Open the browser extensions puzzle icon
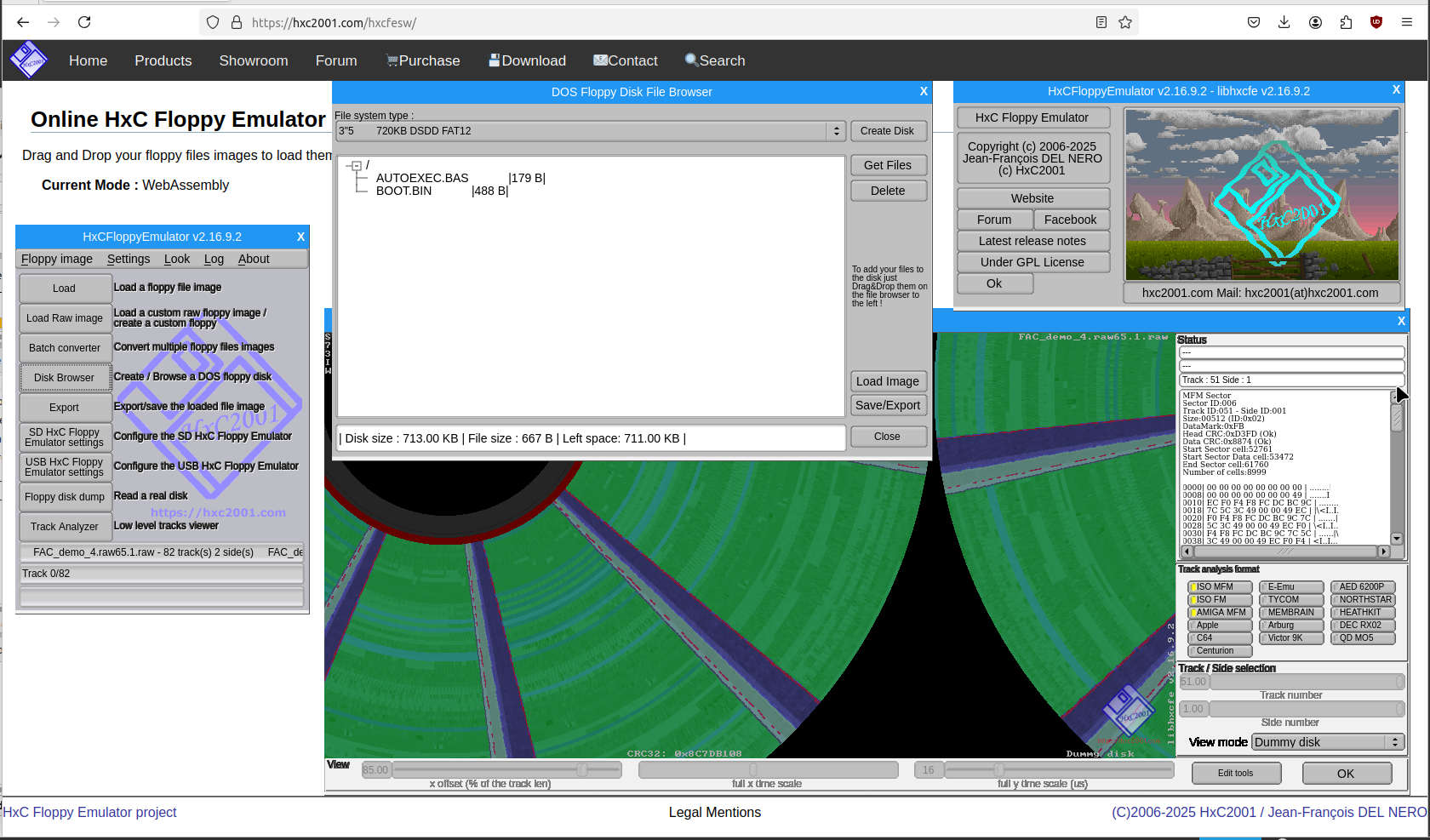The width and height of the screenshot is (1430, 840). click(1346, 22)
